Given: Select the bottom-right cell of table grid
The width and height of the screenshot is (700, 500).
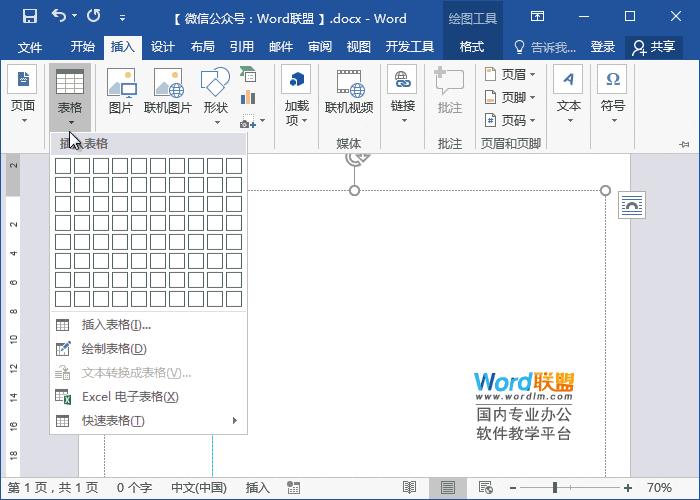Looking at the screenshot, I should 234,299.
